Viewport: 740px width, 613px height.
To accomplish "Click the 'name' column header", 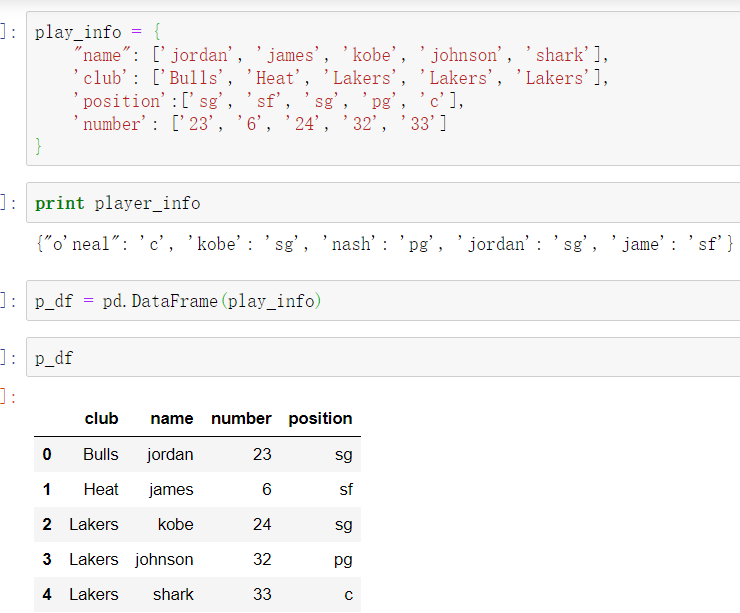I will coord(172,419).
